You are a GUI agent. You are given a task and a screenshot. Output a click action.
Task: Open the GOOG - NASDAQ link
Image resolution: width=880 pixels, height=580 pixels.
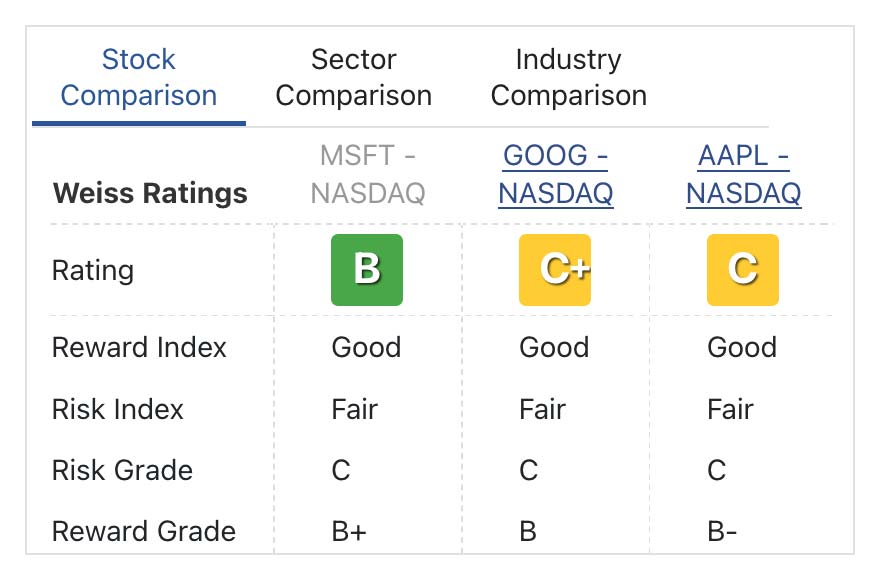(x=555, y=174)
